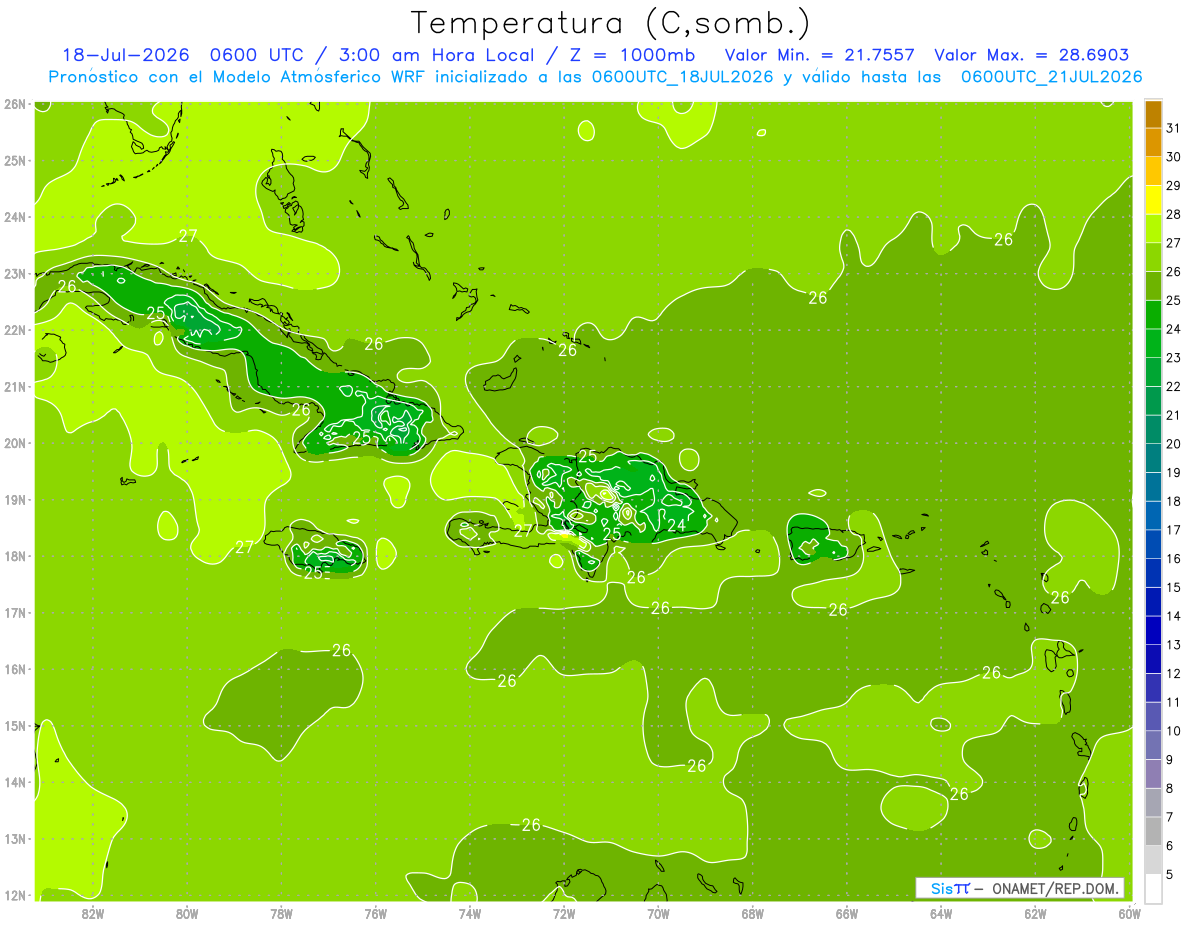Pick the purple legend swatch between 9 and 10

pos(1153,745)
